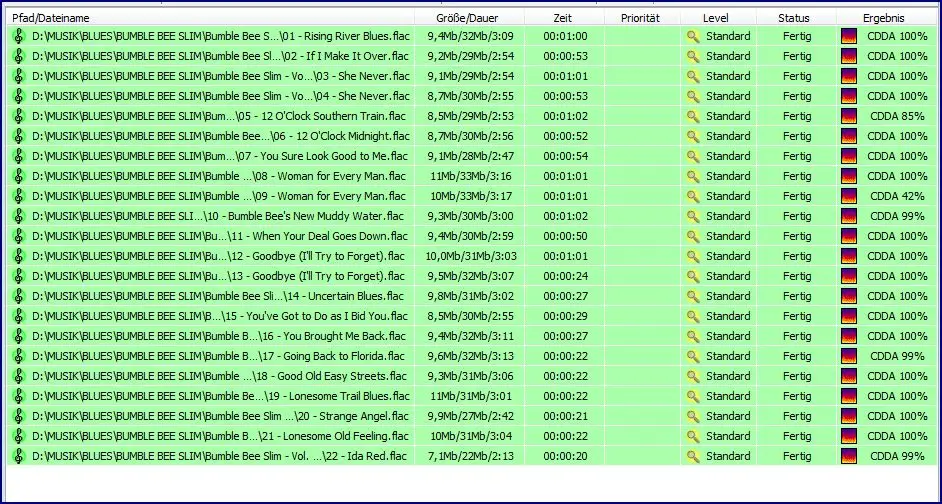The height and width of the screenshot is (504, 942).
Task: Click spectrum icon in Bumble Bee's New Muddy Water row
Action: pyautogui.click(x=848, y=216)
